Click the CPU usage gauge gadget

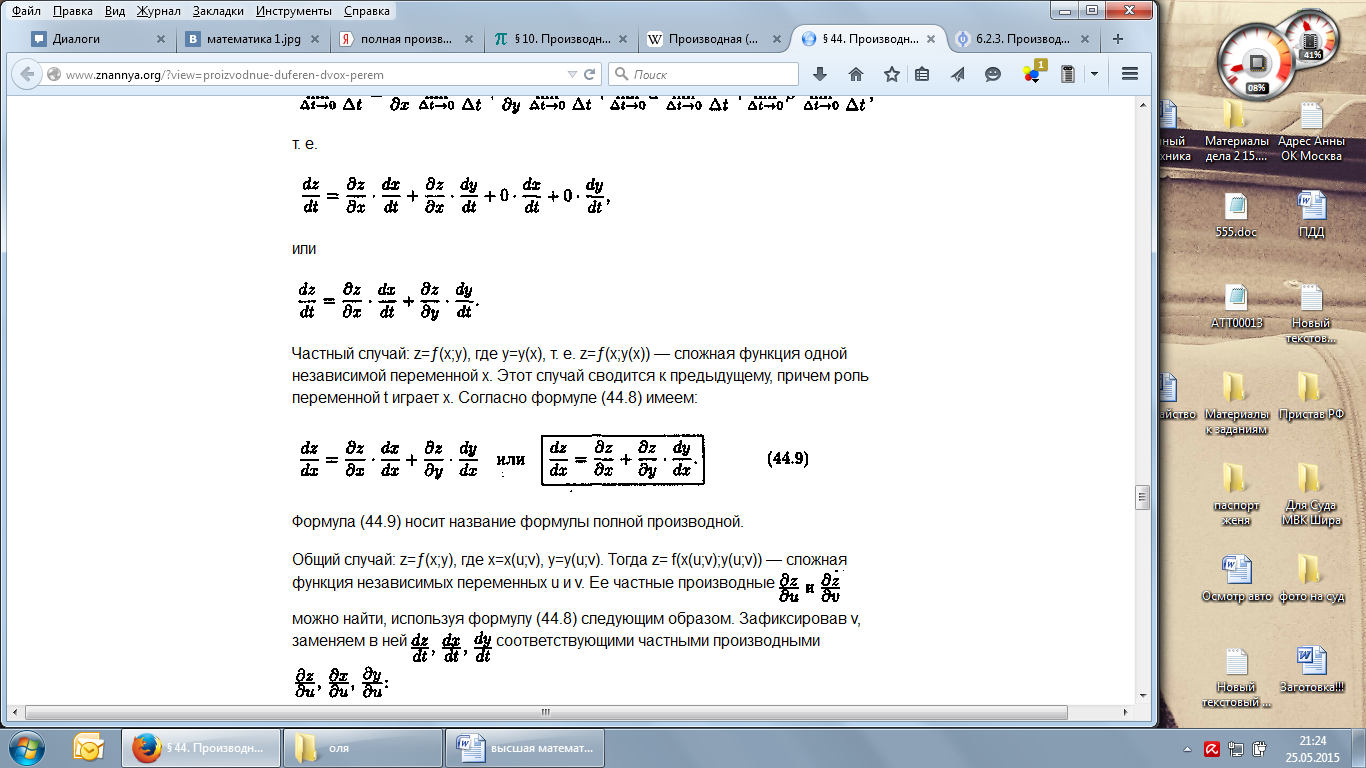pyautogui.click(x=1254, y=64)
